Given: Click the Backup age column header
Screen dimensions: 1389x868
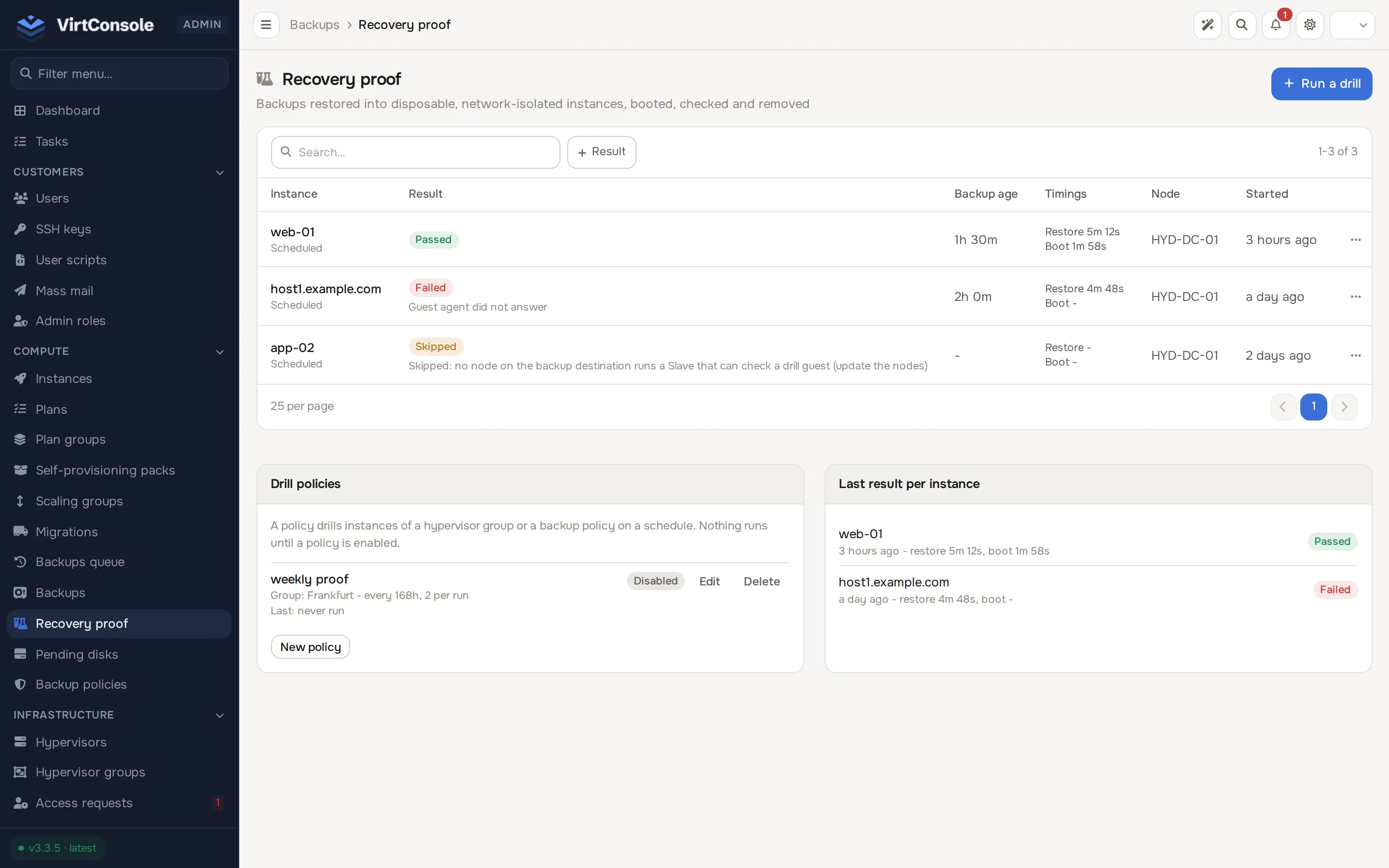Looking at the screenshot, I should coord(985,194).
